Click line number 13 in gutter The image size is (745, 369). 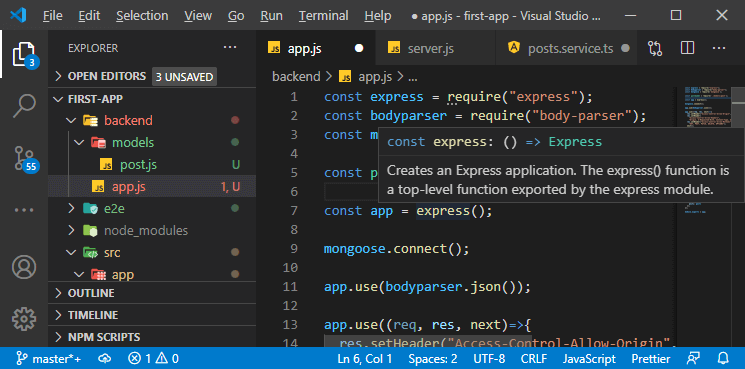pos(289,325)
